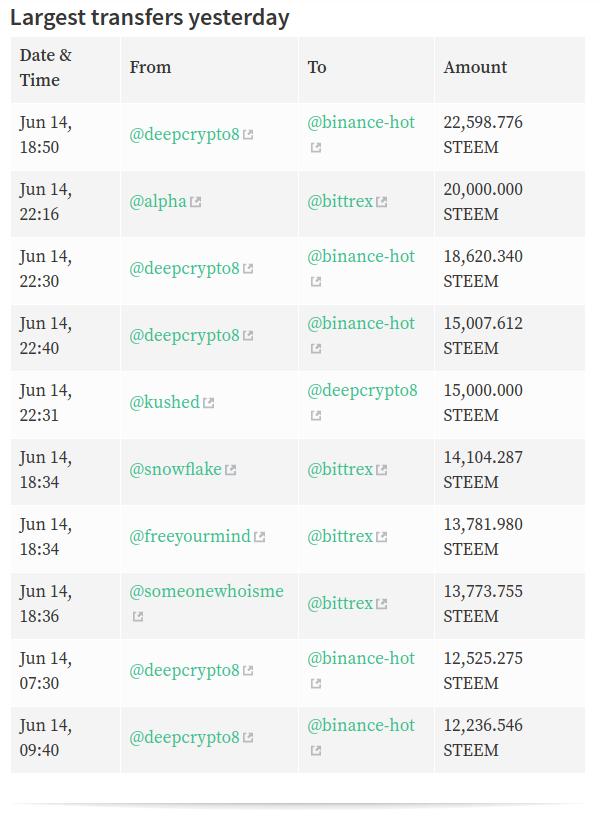
Task: Open @deepcrypto8 recipient link in 22:31 row
Action: point(362,390)
